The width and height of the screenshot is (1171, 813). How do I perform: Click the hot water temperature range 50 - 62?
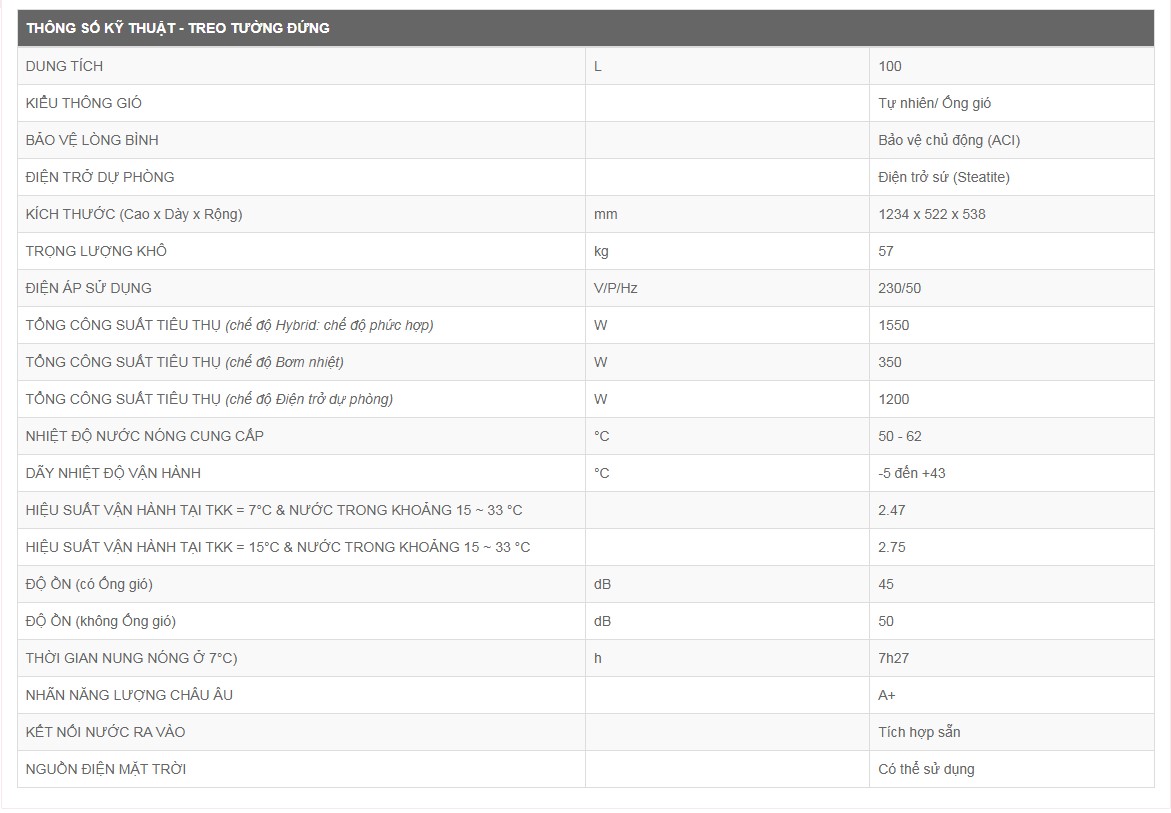pos(899,436)
